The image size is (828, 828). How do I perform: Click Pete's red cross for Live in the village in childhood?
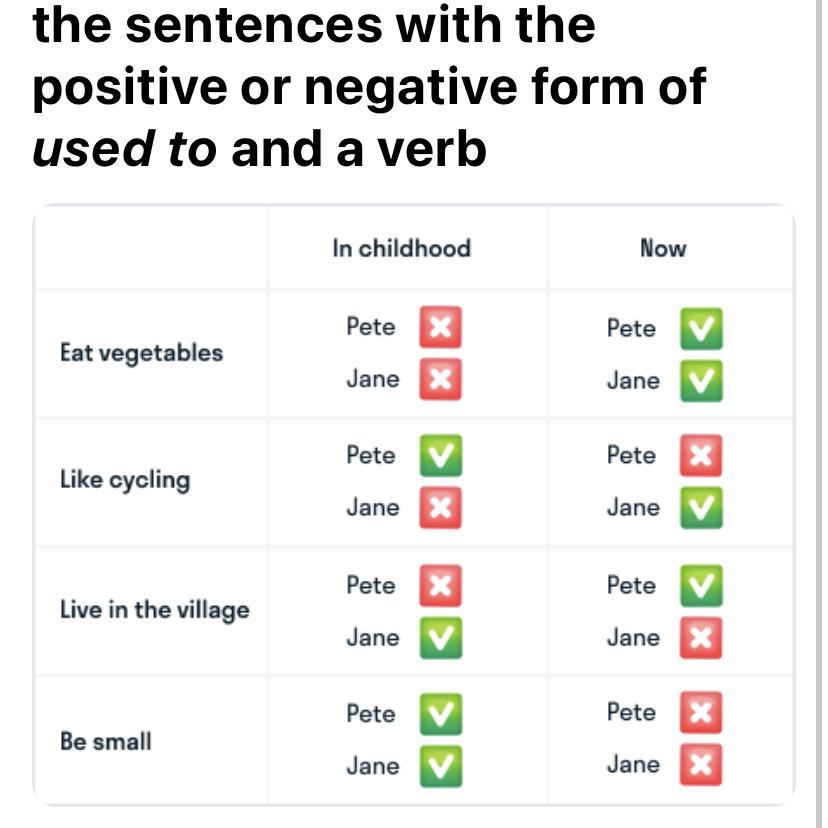click(440, 586)
